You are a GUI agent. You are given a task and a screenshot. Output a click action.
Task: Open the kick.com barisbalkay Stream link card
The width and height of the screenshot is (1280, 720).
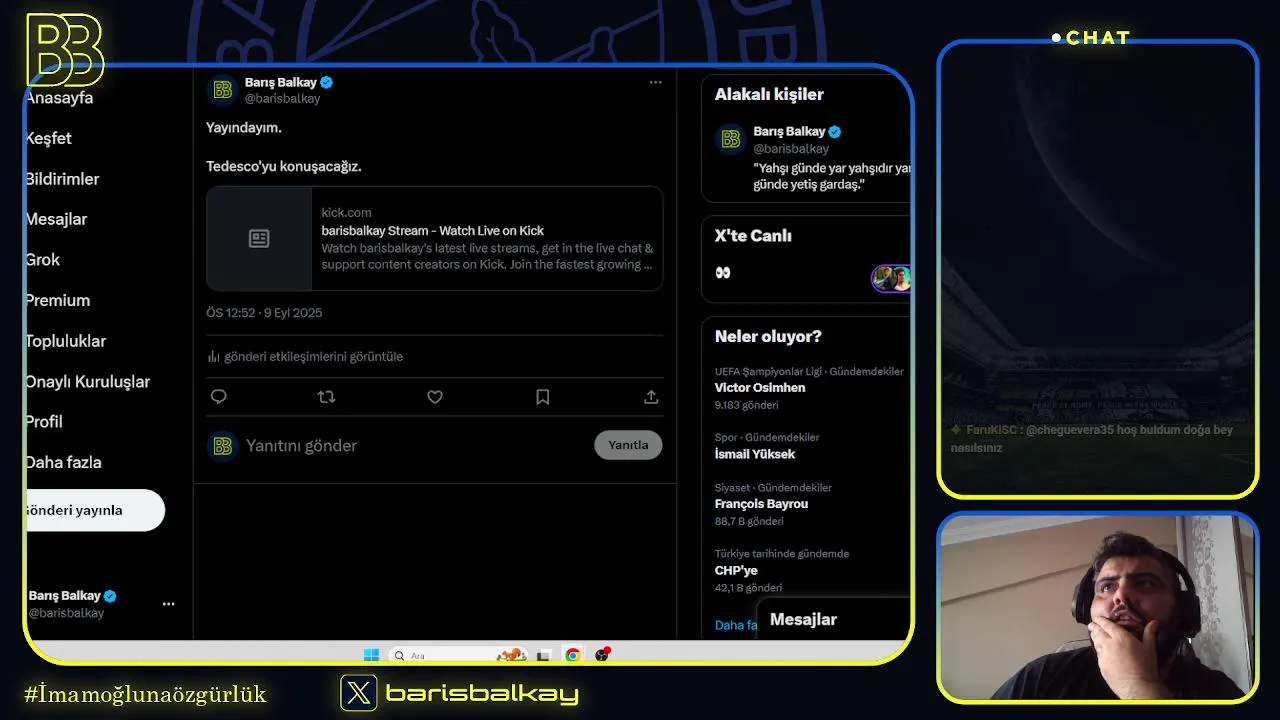(x=435, y=238)
